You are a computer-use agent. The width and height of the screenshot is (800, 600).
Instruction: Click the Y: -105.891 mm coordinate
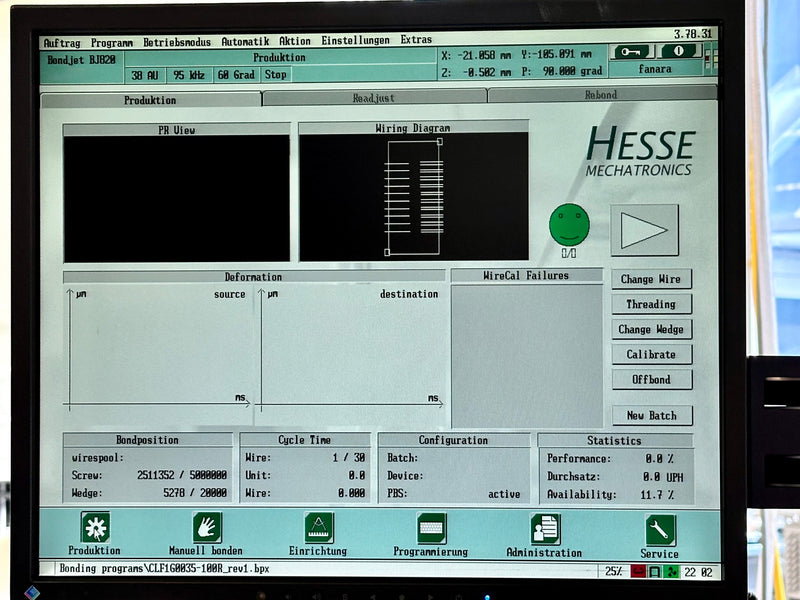pyautogui.click(x=557, y=54)
